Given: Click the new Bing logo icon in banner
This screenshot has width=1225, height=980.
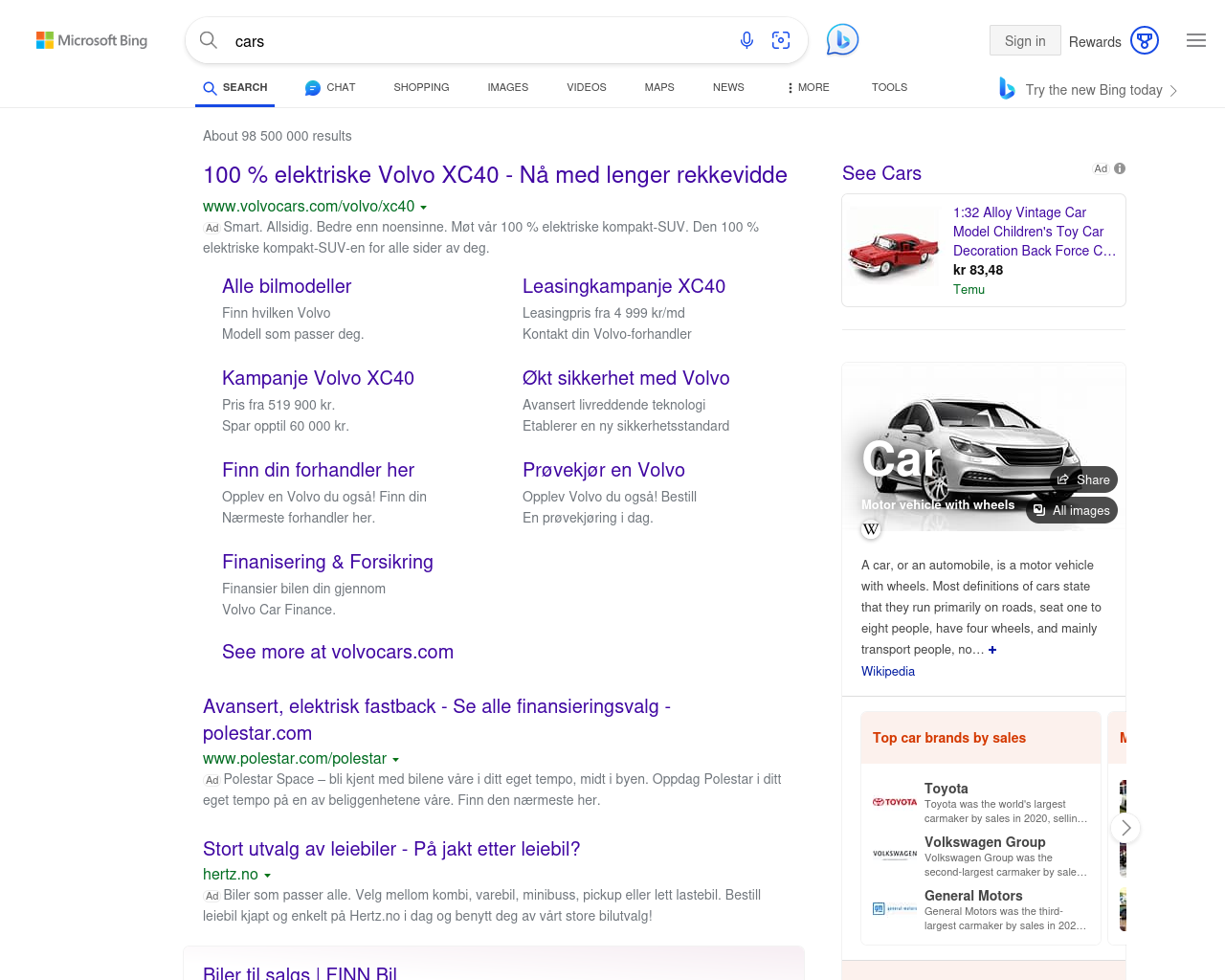Looking at the screenshot, I should (1007, 88).
